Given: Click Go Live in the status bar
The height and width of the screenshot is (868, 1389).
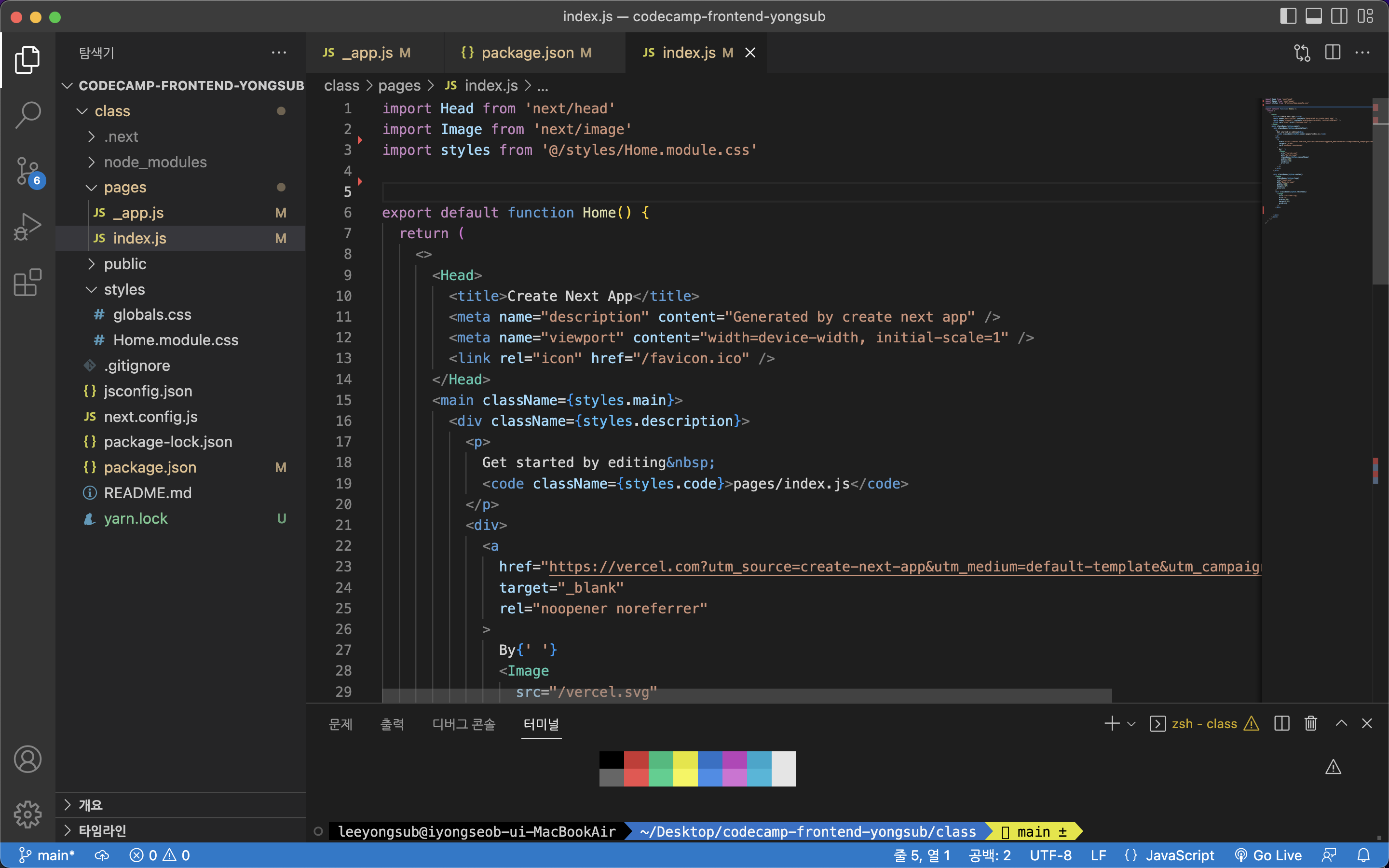Looking at the screenshot, I should [1268, 855].
